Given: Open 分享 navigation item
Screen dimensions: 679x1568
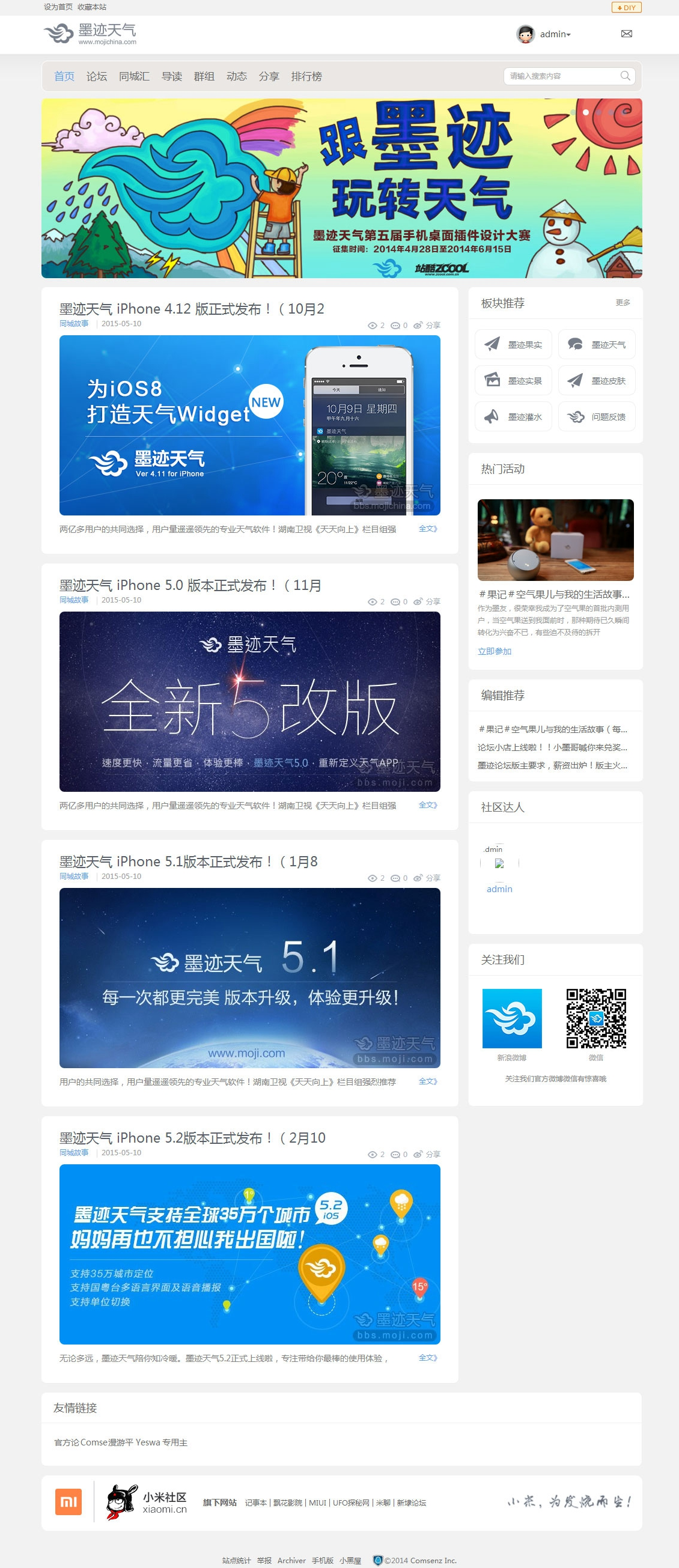Looking at the screenshot, I should point(269,76).
